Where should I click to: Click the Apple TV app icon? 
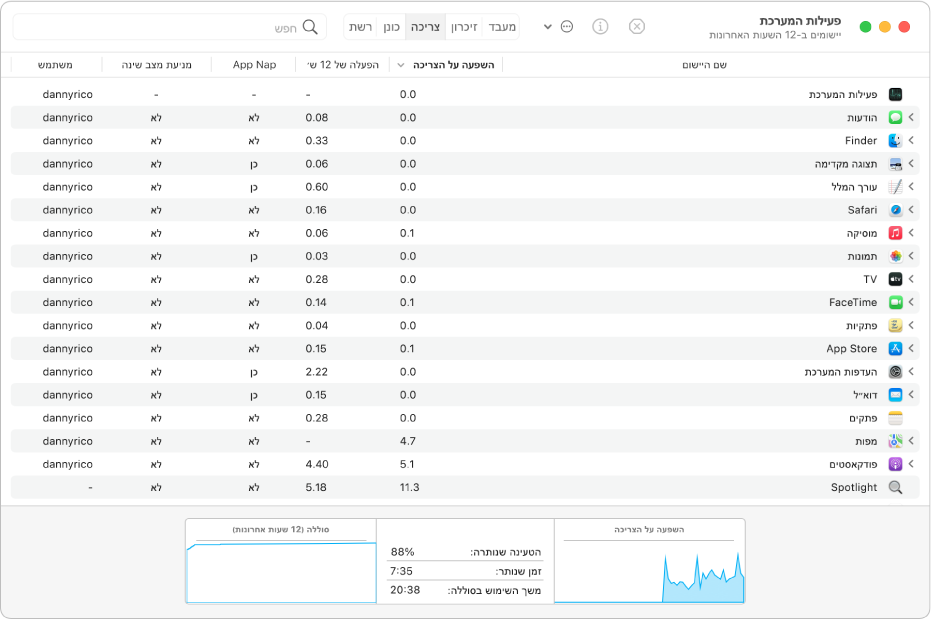(x=895, y=280)
